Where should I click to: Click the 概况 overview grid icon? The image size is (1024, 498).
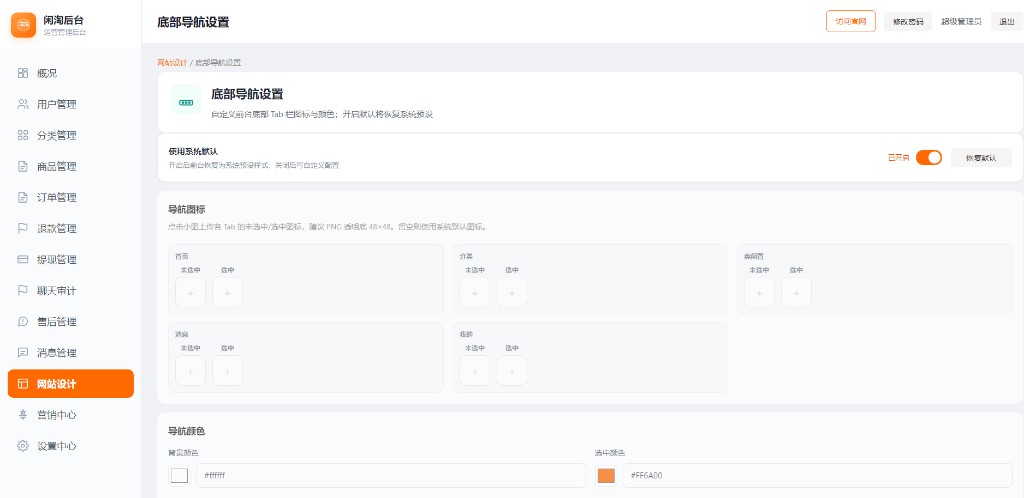pyautogui.click(x=23, y=73)
